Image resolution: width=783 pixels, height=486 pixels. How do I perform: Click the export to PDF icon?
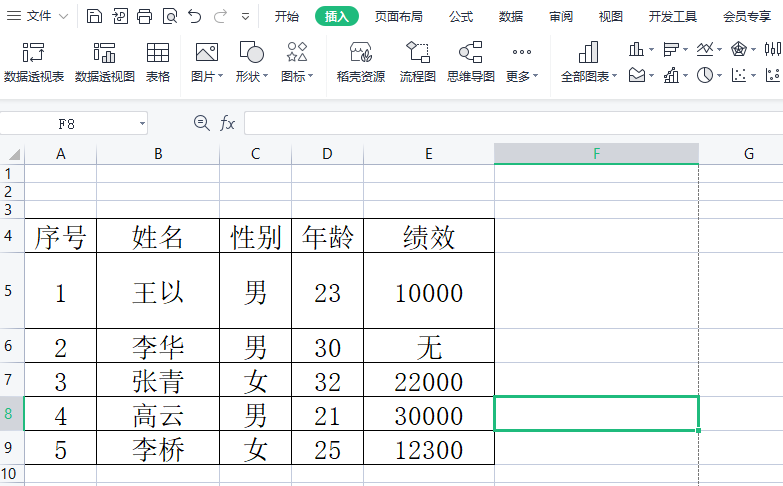click(x=120, y=16)
